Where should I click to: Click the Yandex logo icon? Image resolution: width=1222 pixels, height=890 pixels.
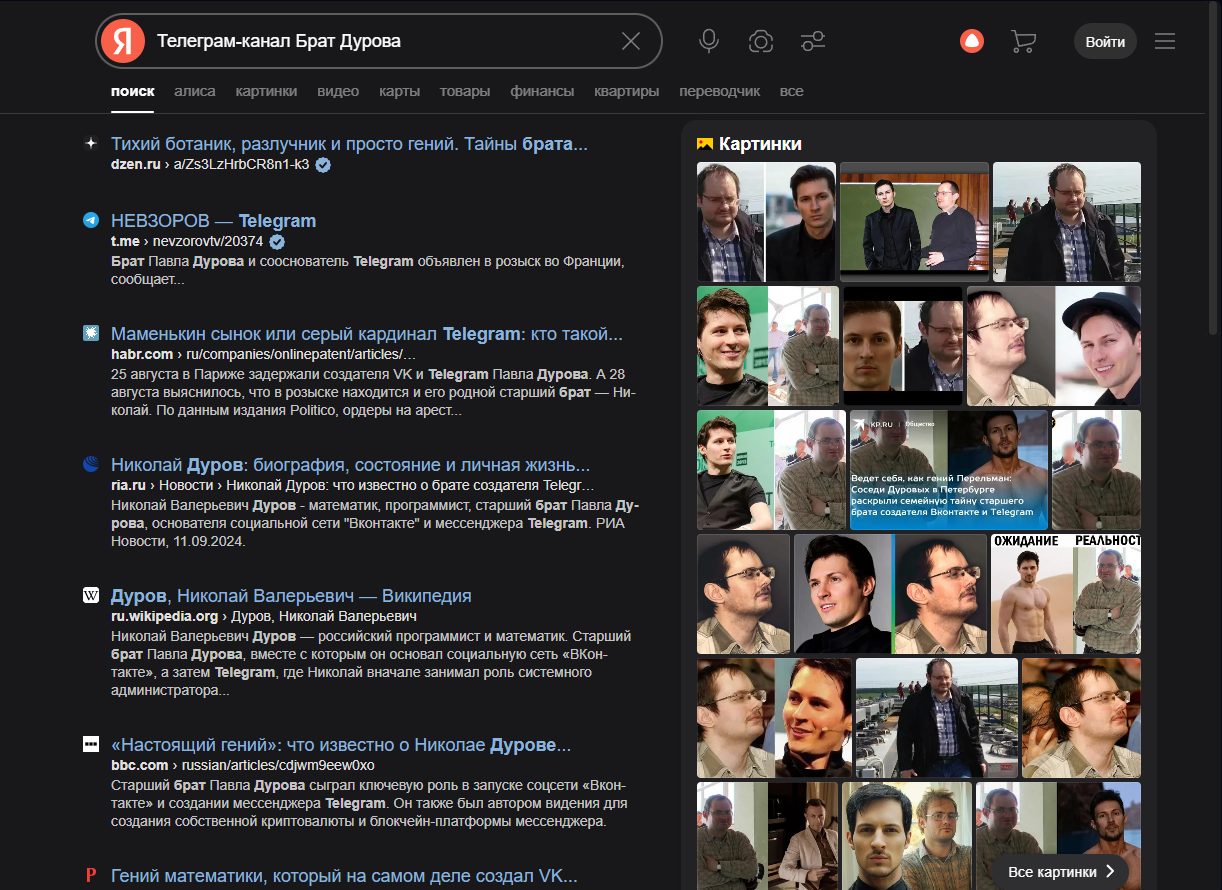(x=122, y=41)
